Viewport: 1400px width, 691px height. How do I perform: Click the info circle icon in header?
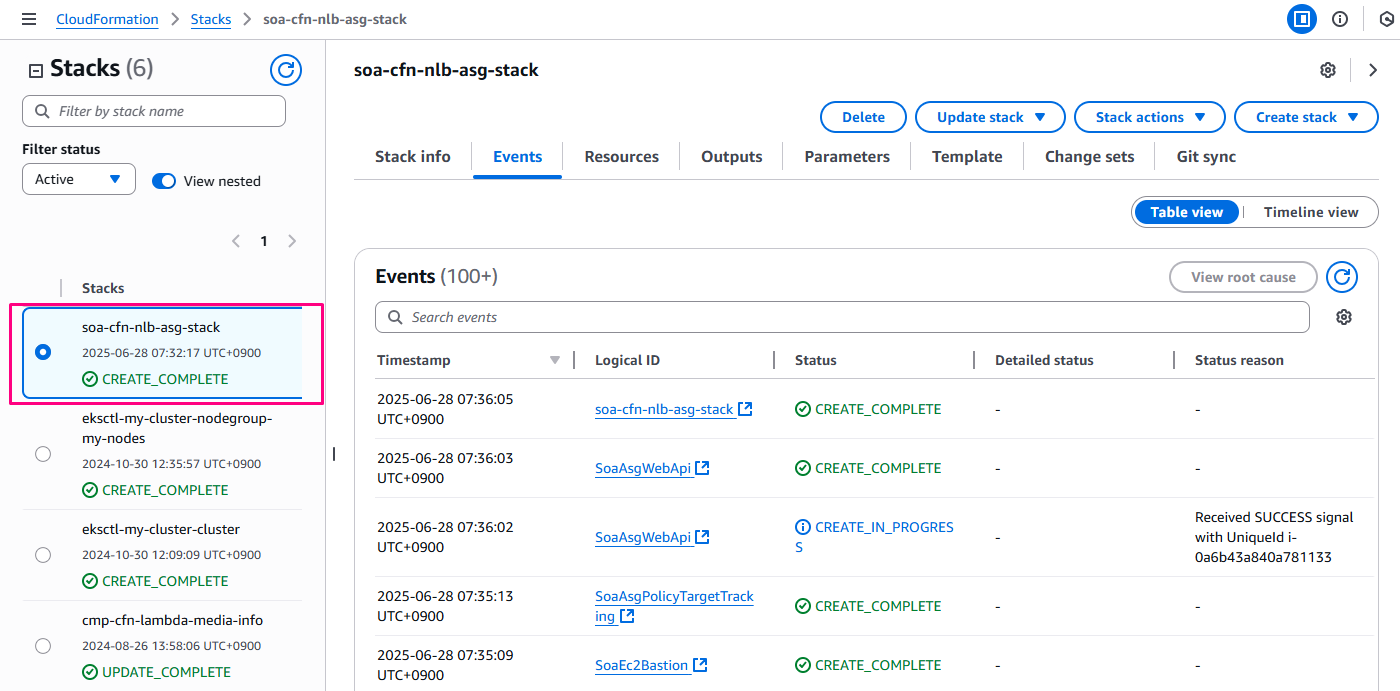[1340, 19]
